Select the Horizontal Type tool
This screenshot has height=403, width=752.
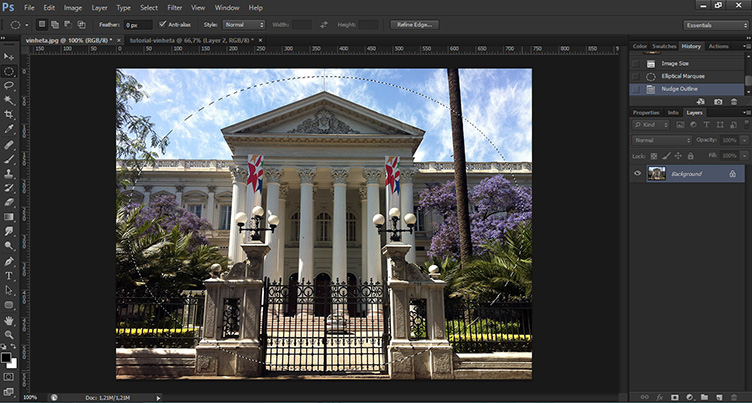pos(9,275)
